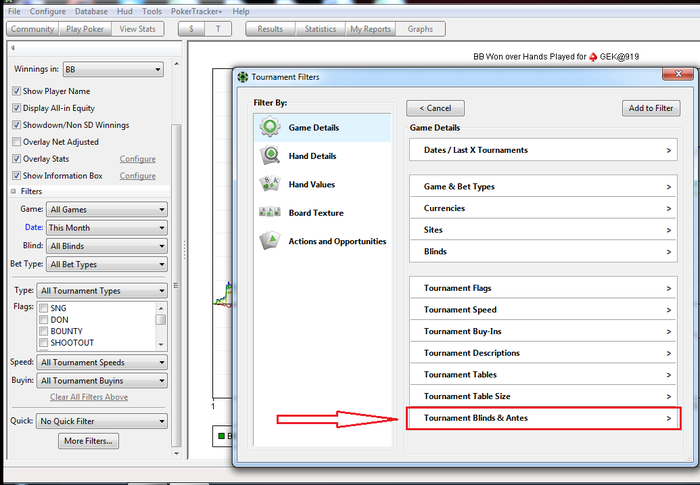Click Configure link beside Show Information Box

click(x=138, y=176)
